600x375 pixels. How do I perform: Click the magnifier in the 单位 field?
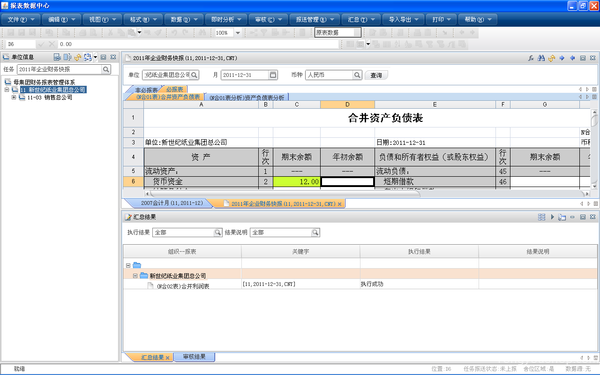click(x=194, y=75)
